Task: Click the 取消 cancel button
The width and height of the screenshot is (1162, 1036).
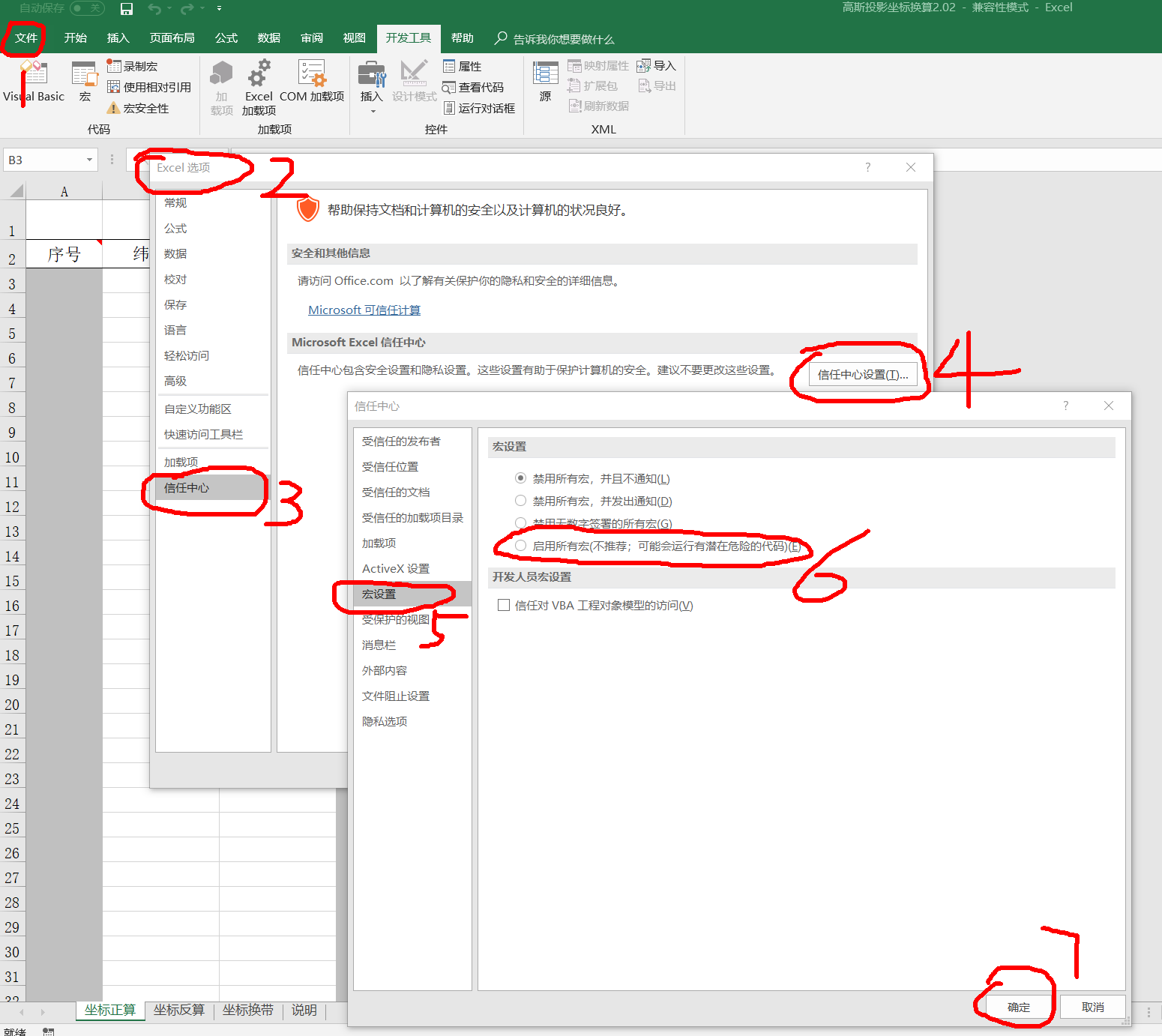Action: [1093, 1007]
